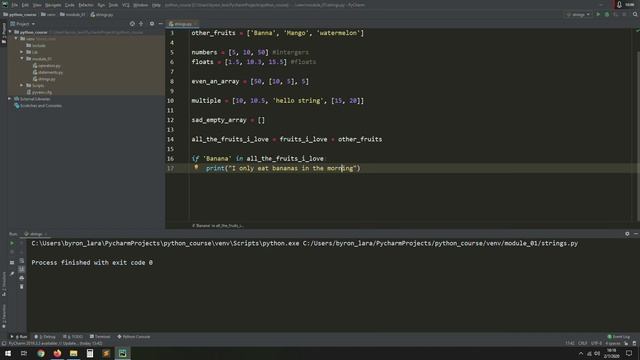Open the TODO tool window button
The height and width of the screenshot is (360, 640).
(x=73, y=337)
